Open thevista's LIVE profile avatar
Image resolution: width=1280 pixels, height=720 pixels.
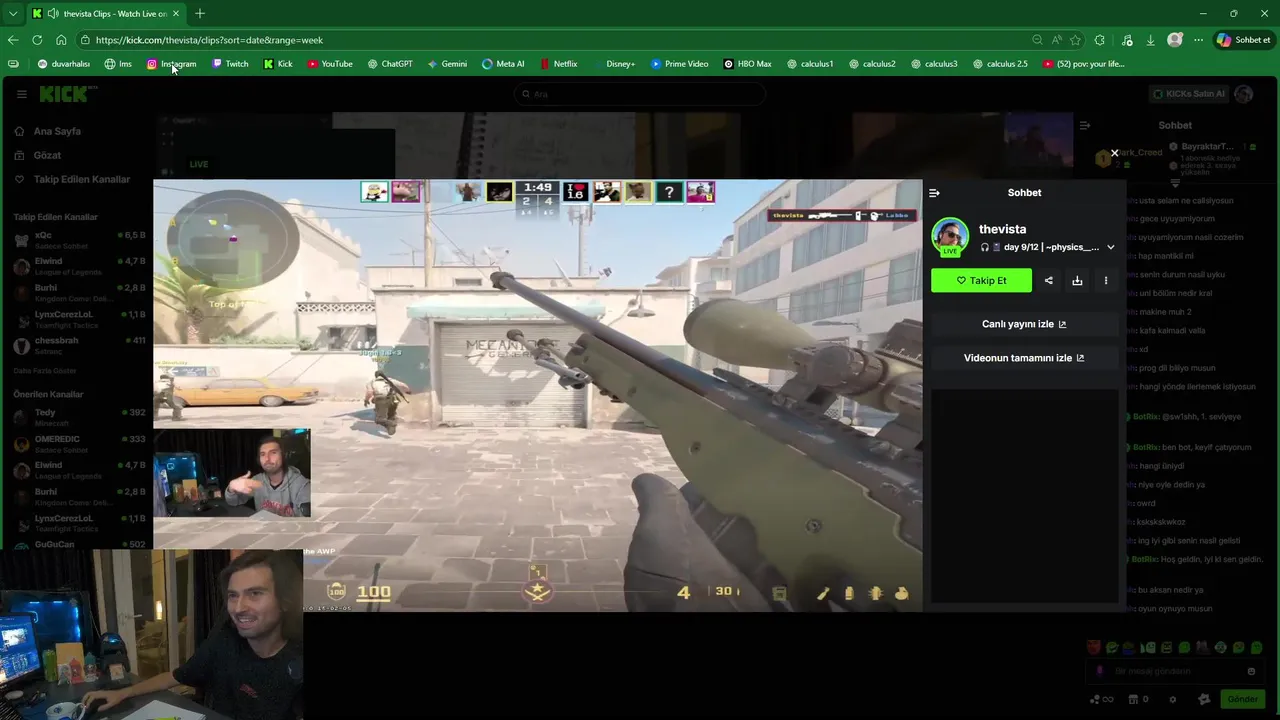coord(950,236)
